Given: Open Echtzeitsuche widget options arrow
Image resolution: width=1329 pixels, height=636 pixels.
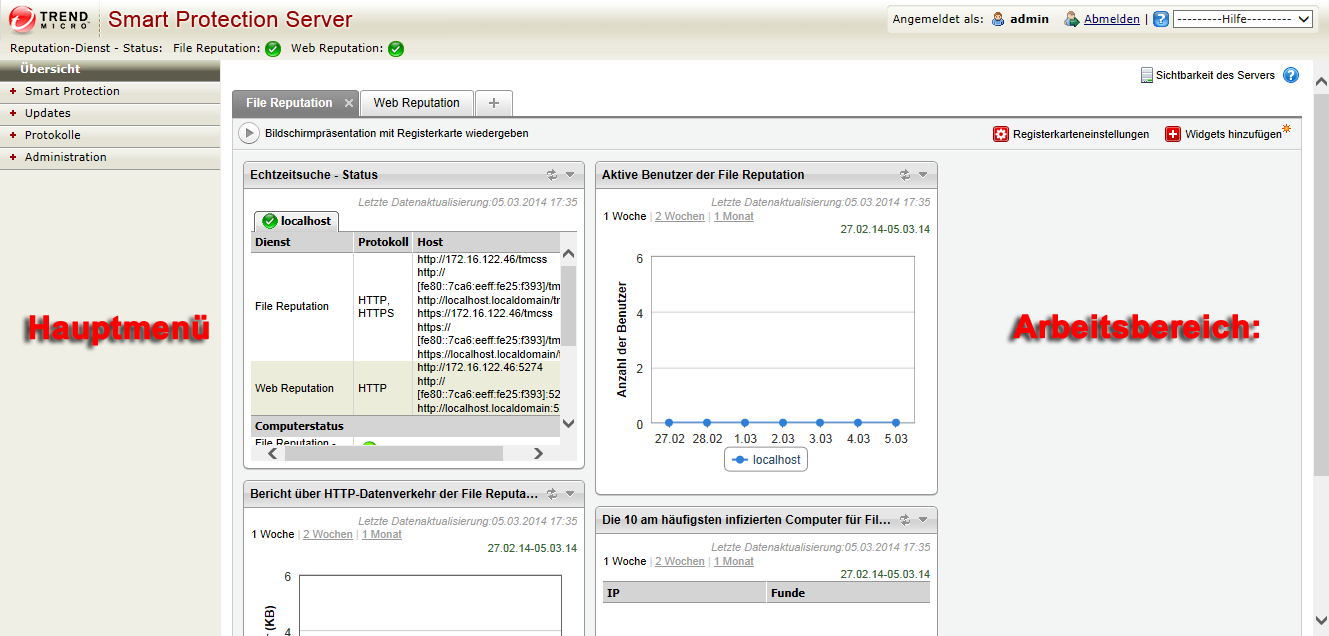Looking at the screenshot, I should [570, 174].
